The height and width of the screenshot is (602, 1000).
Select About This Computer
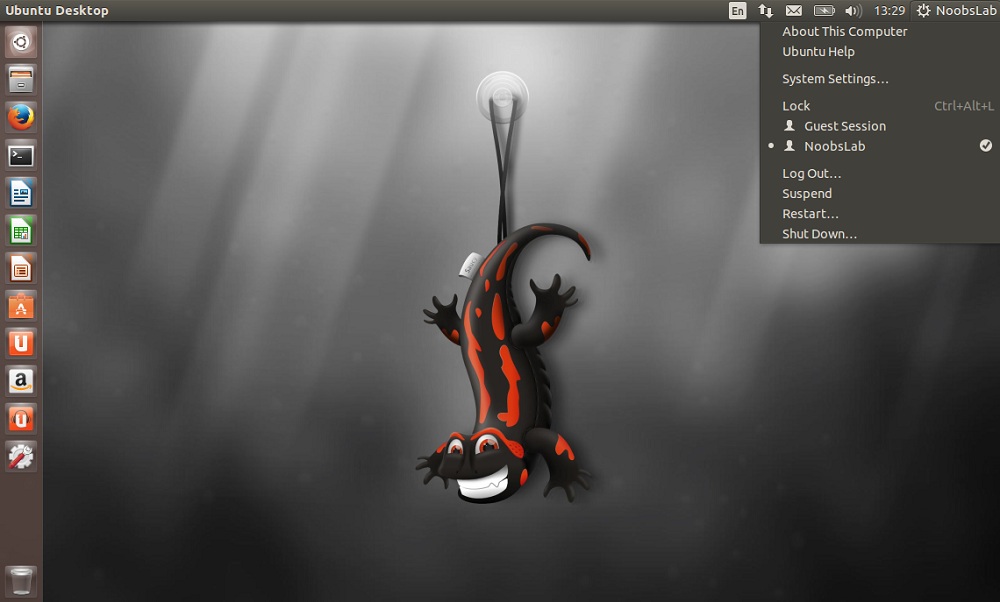tap(844, 31)
